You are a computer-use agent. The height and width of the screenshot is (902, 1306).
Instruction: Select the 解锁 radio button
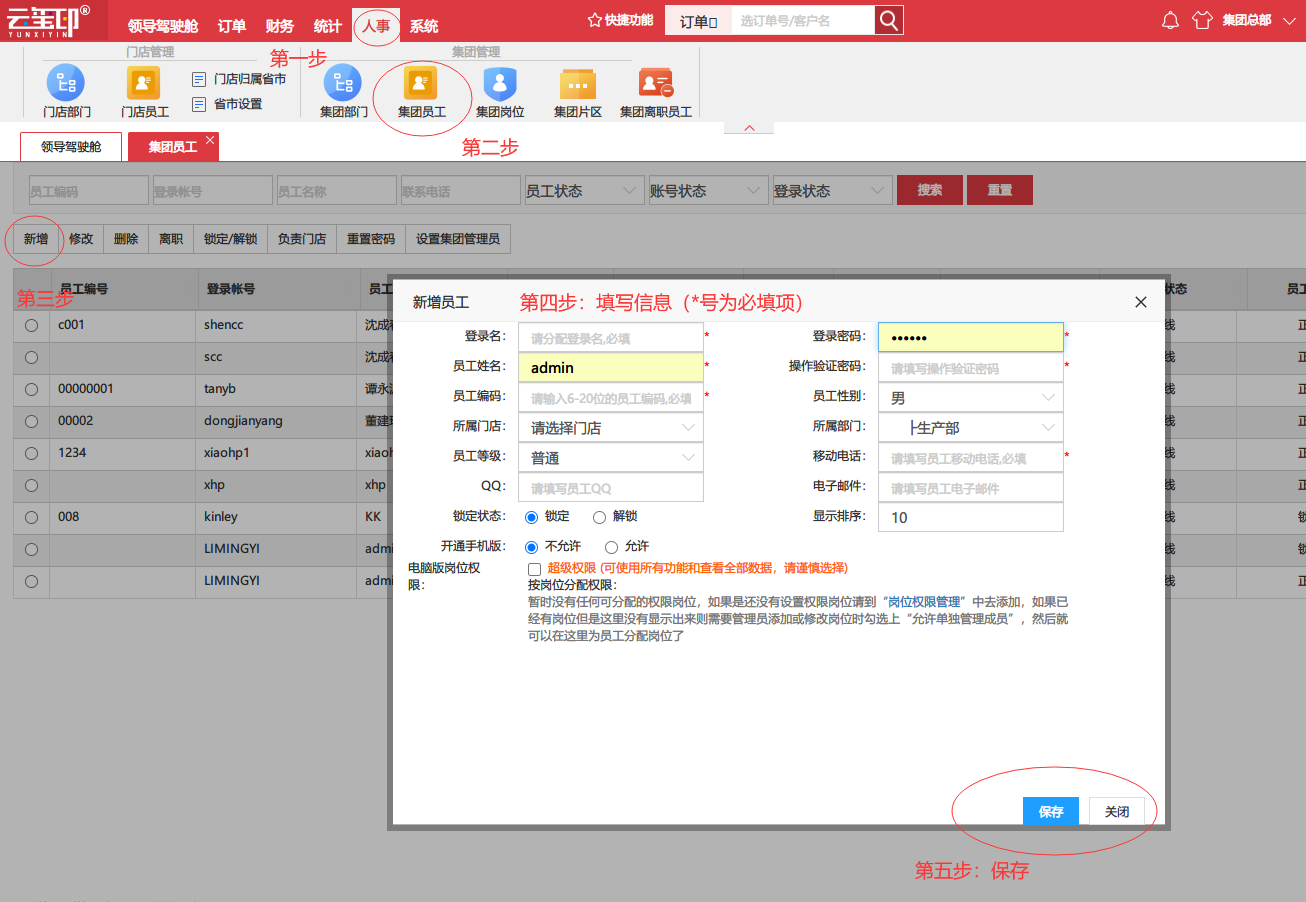click(x=599, y=517)
